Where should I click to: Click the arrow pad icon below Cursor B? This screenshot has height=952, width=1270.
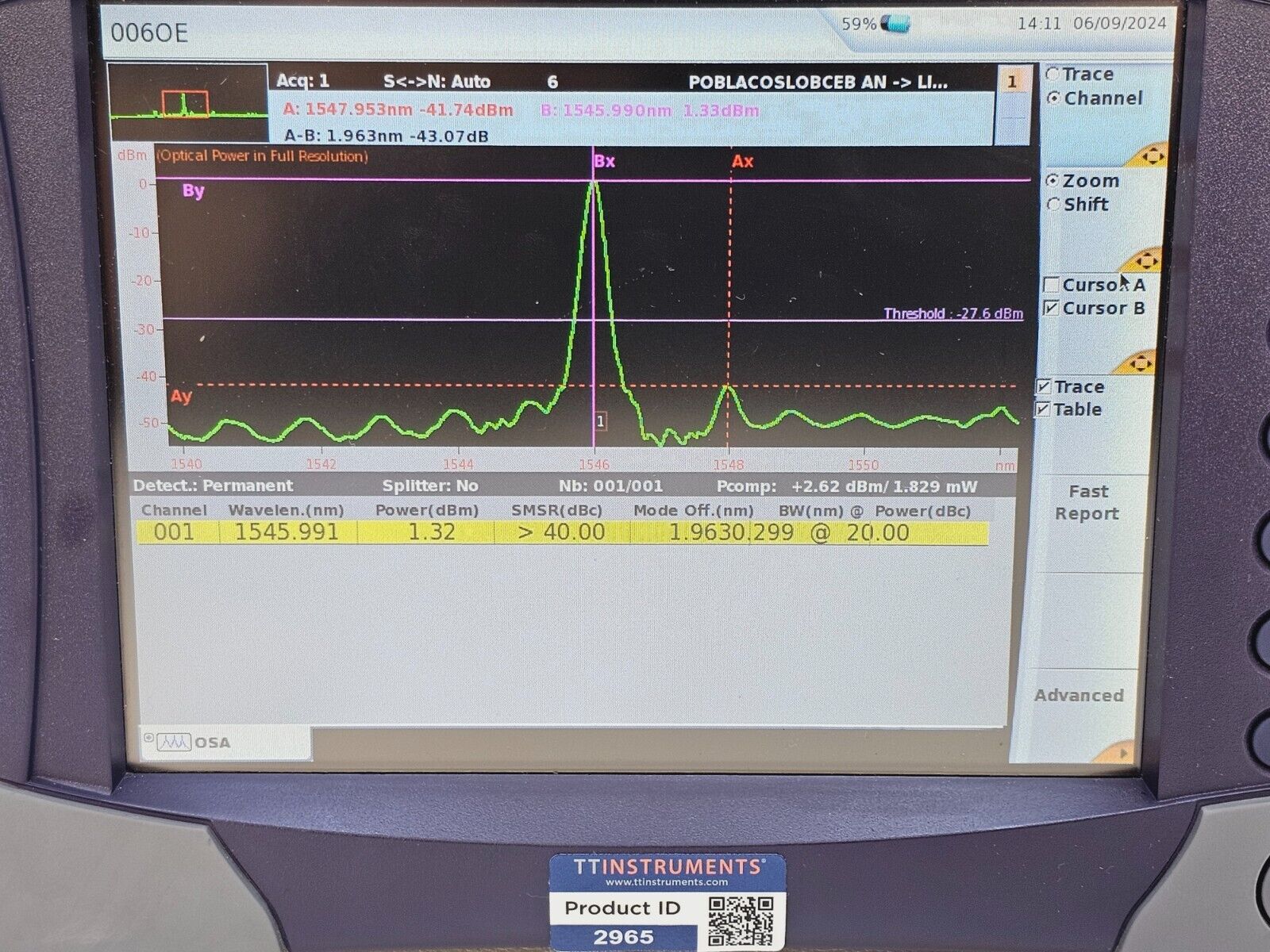[x=1143, y=363]
